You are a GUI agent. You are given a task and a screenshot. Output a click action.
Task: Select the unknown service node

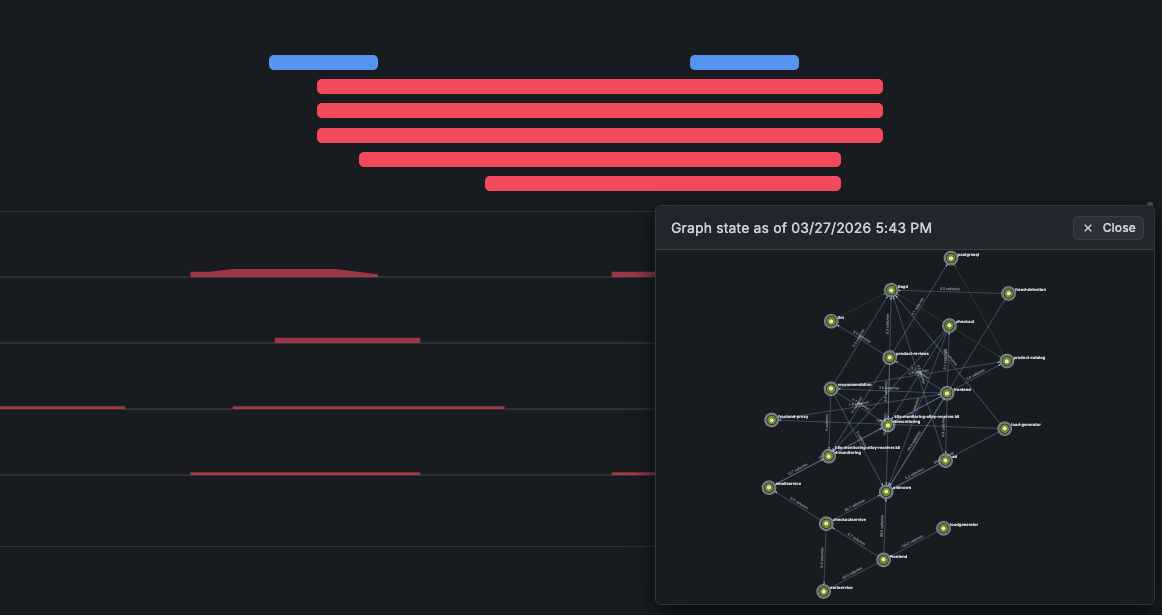point(886,492)
